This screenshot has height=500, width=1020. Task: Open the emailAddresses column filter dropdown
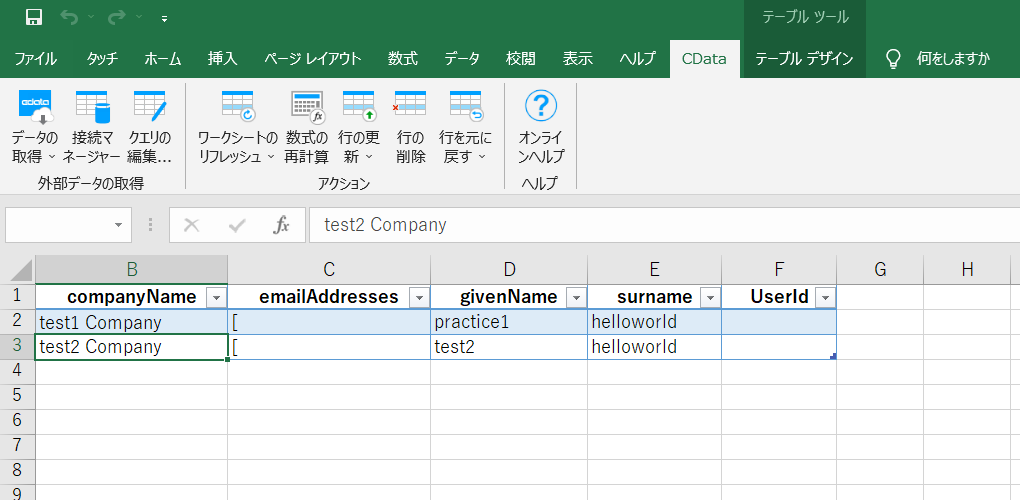(x=418, y=298)
